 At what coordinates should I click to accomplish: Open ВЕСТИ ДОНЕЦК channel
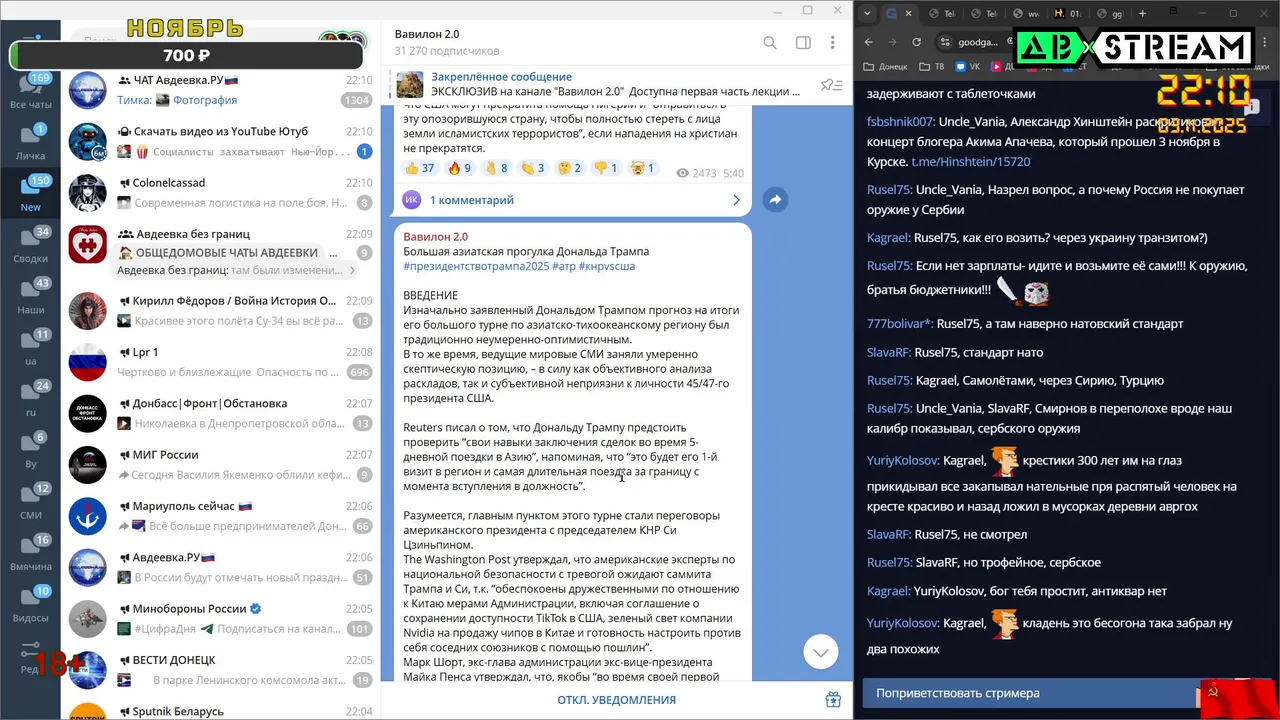[x=220, y=670]
